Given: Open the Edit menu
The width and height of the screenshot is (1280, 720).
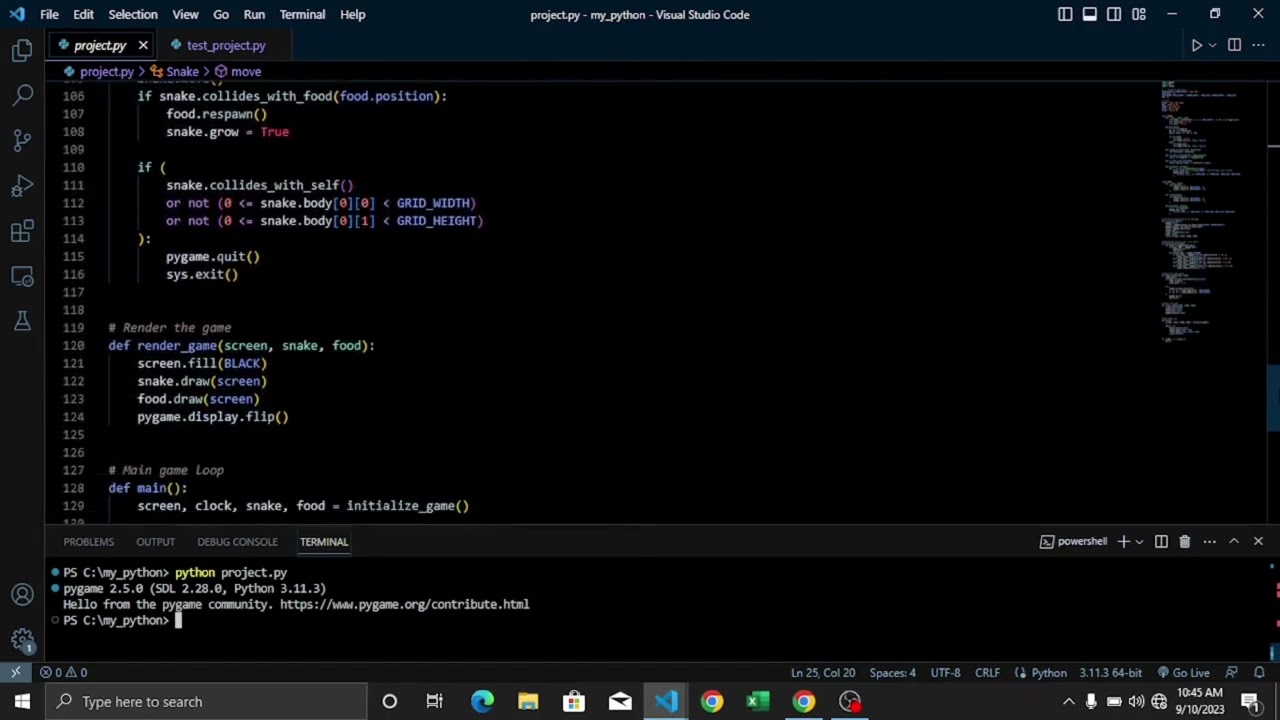Looking at the screenshot, I should pyautogui.click(x=83, y=14).
